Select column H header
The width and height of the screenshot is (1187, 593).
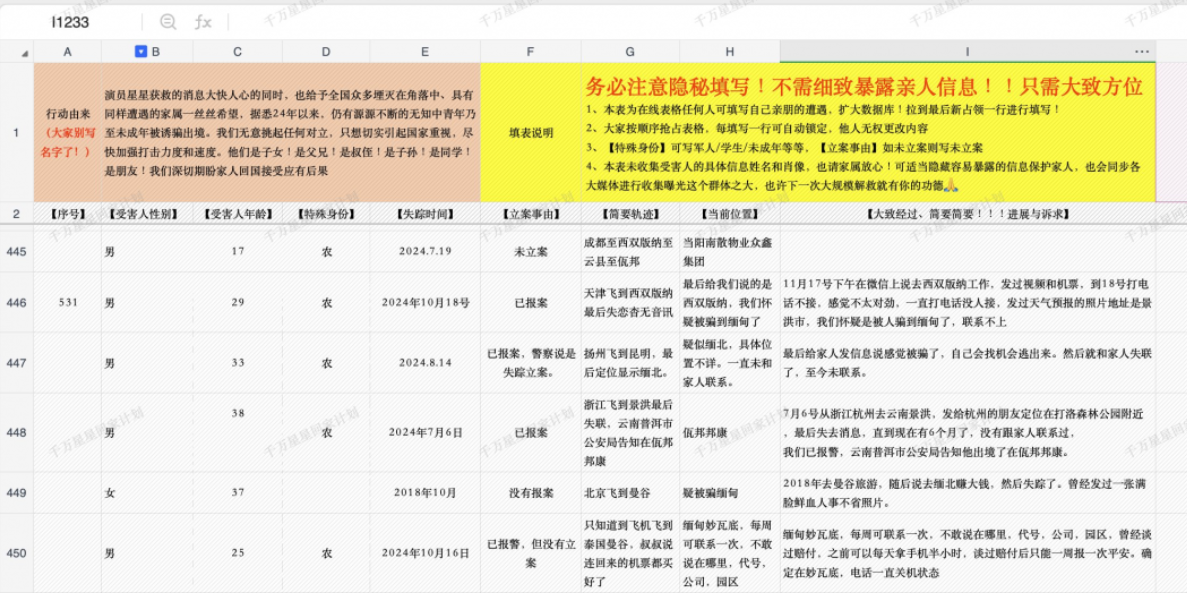730,51
